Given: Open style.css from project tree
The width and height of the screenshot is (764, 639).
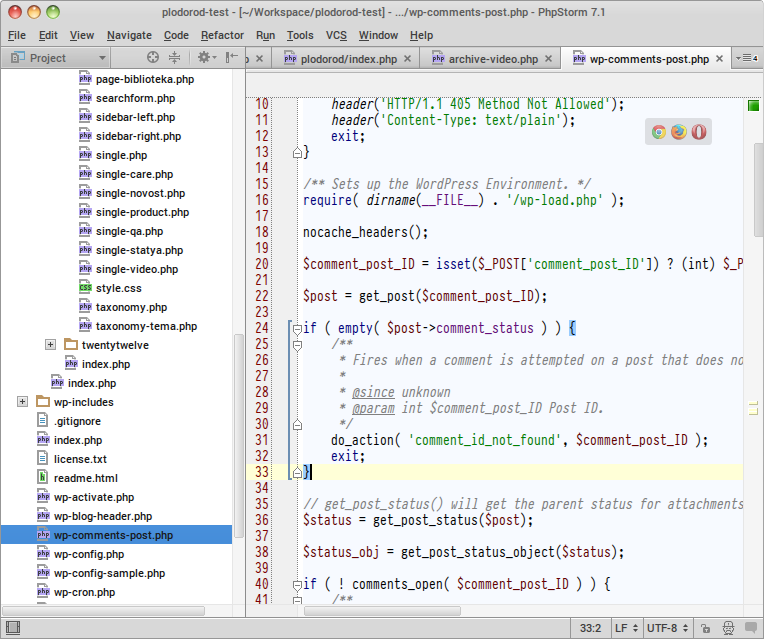Looking at the screenshot, I should click(118, 288).
